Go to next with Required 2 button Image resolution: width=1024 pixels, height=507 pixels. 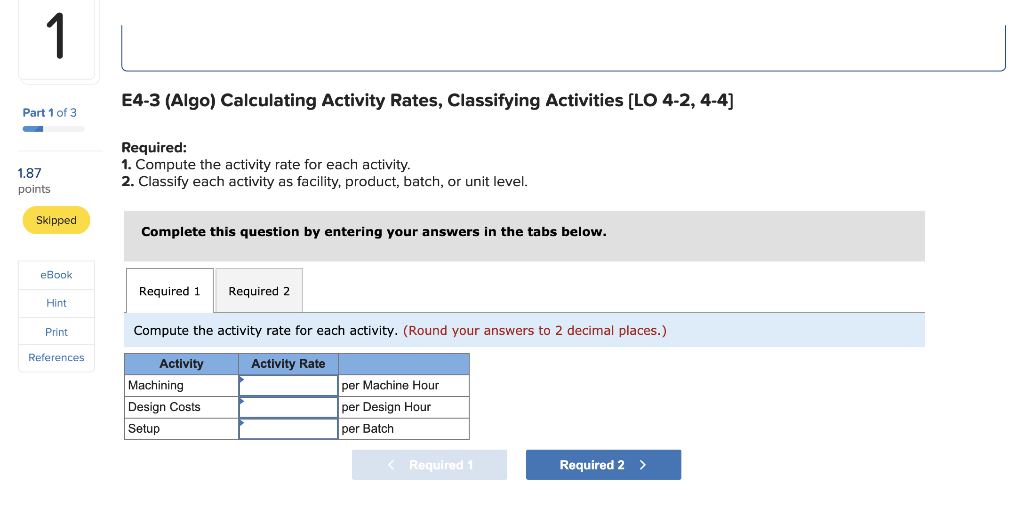pos(603,465)
